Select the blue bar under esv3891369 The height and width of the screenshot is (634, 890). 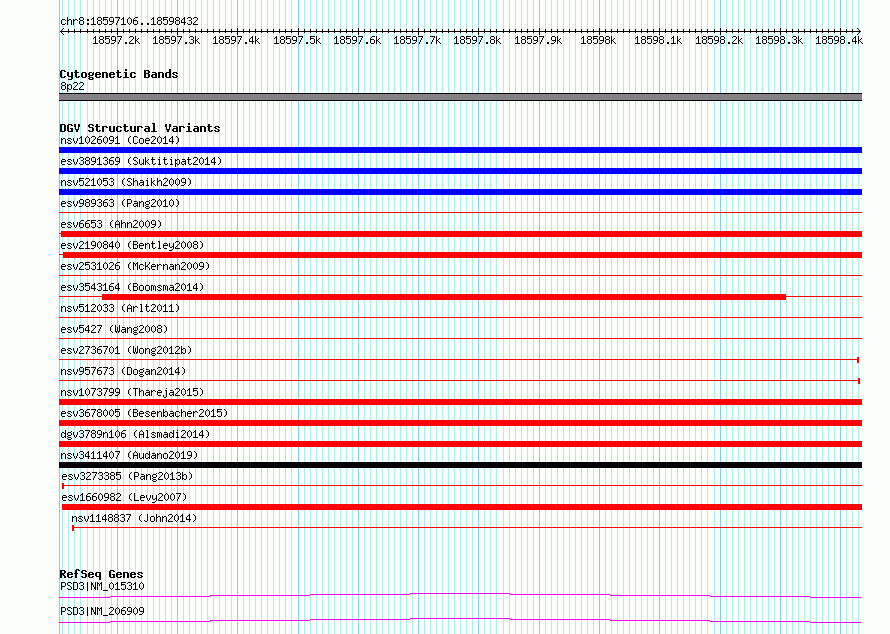[460, 171]
